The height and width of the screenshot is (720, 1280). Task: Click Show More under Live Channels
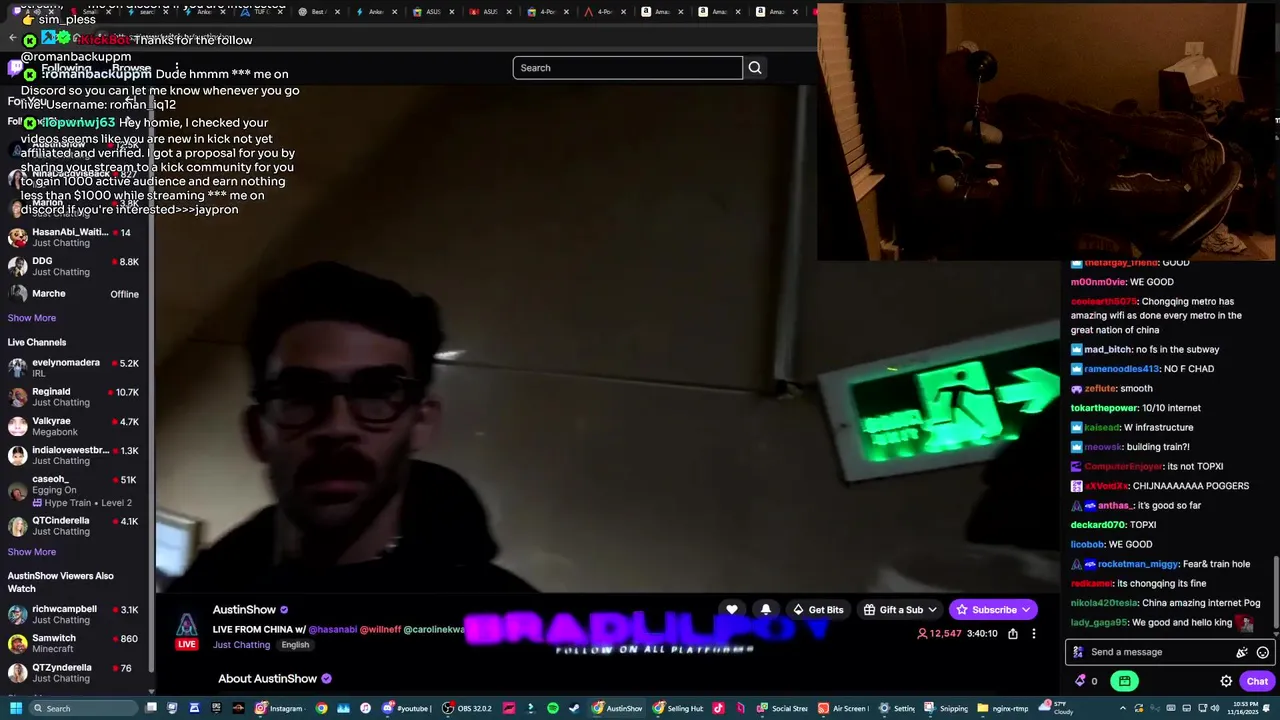[32, 552]
